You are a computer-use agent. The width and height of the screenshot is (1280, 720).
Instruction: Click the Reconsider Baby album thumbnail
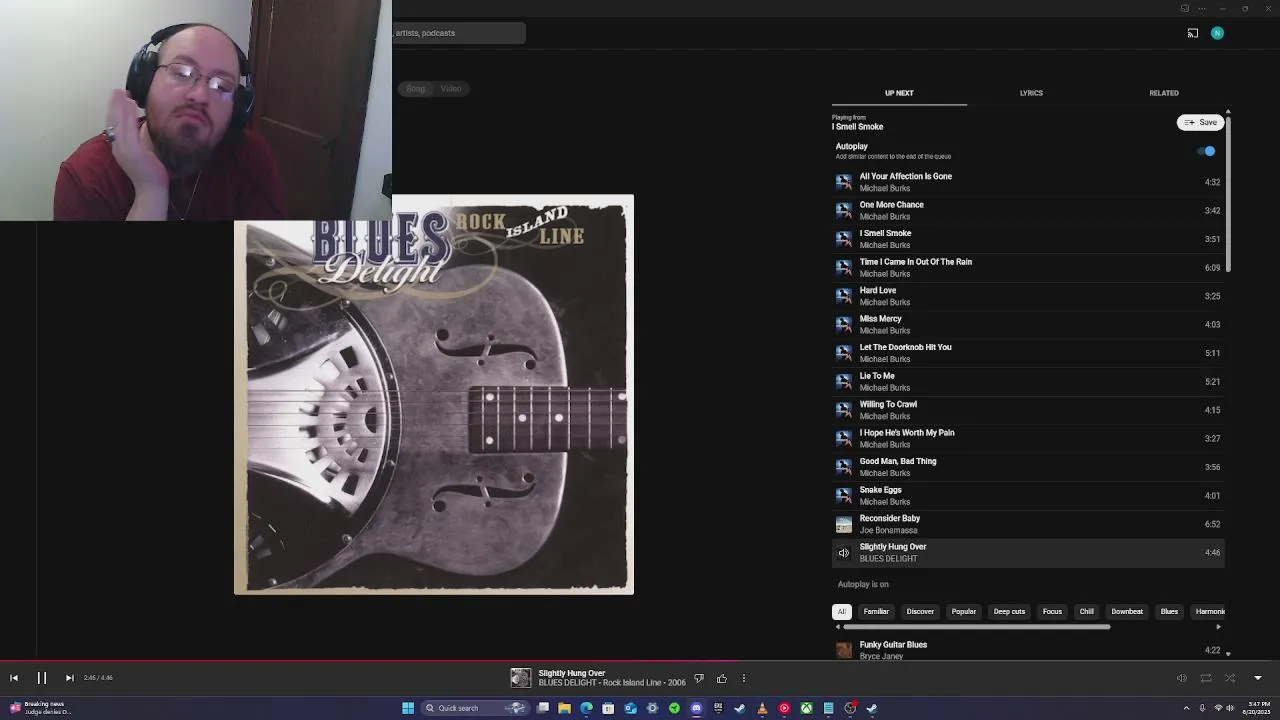pyautogui.click(x=844, y=524)
